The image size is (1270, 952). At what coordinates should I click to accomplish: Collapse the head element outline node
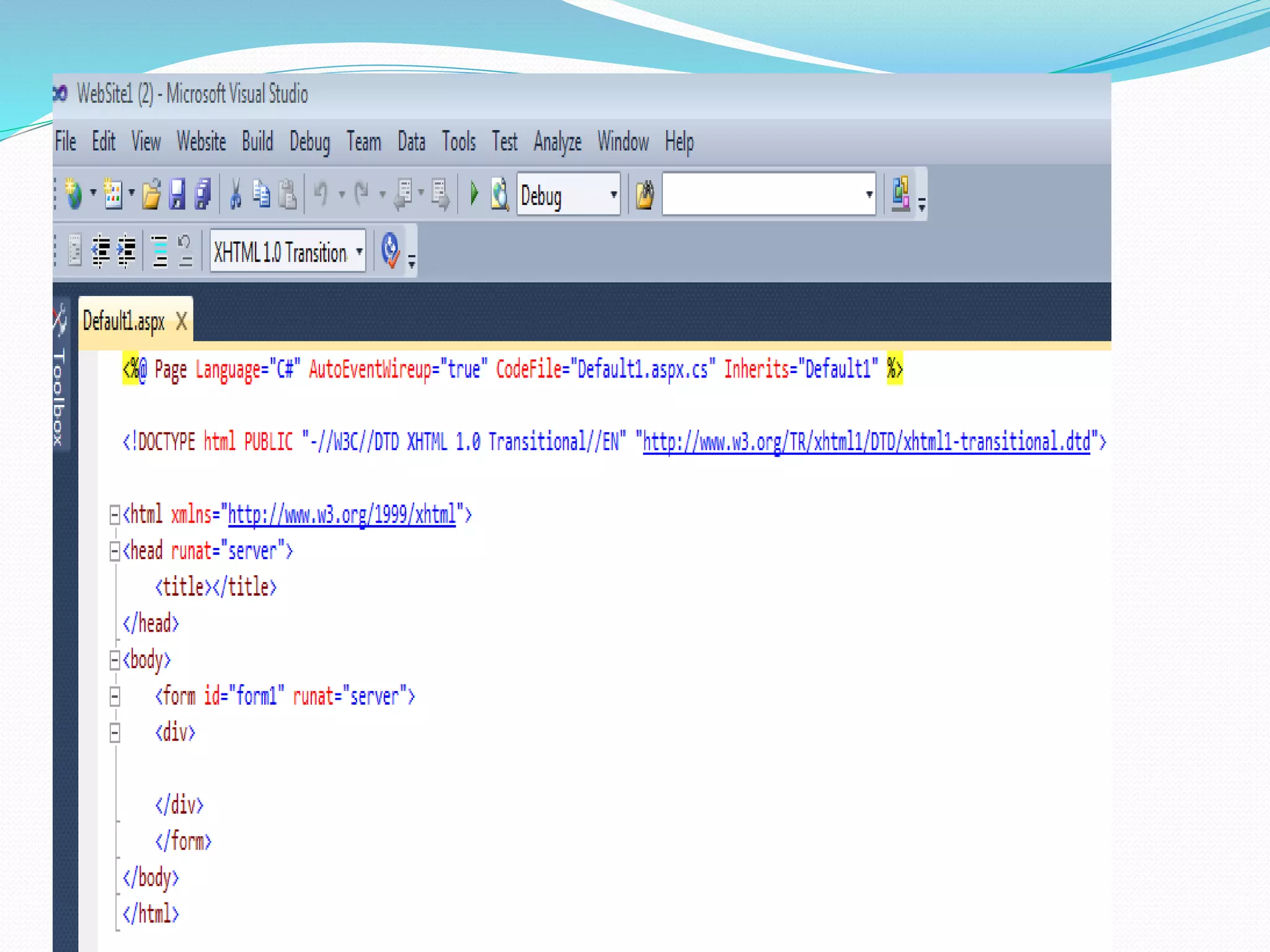(115, 551)
